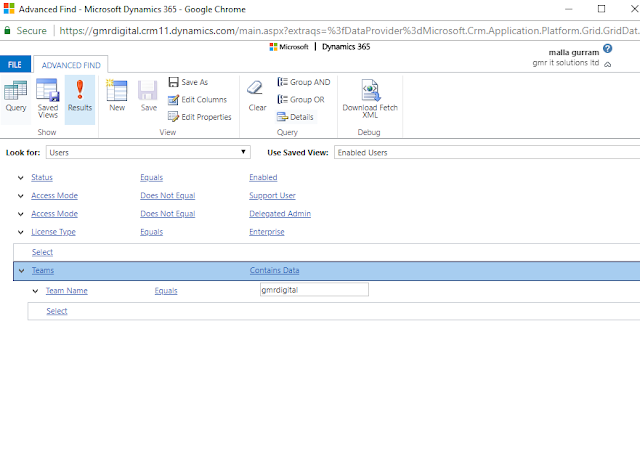Open the Look for Users dropdown

[148, 152]
